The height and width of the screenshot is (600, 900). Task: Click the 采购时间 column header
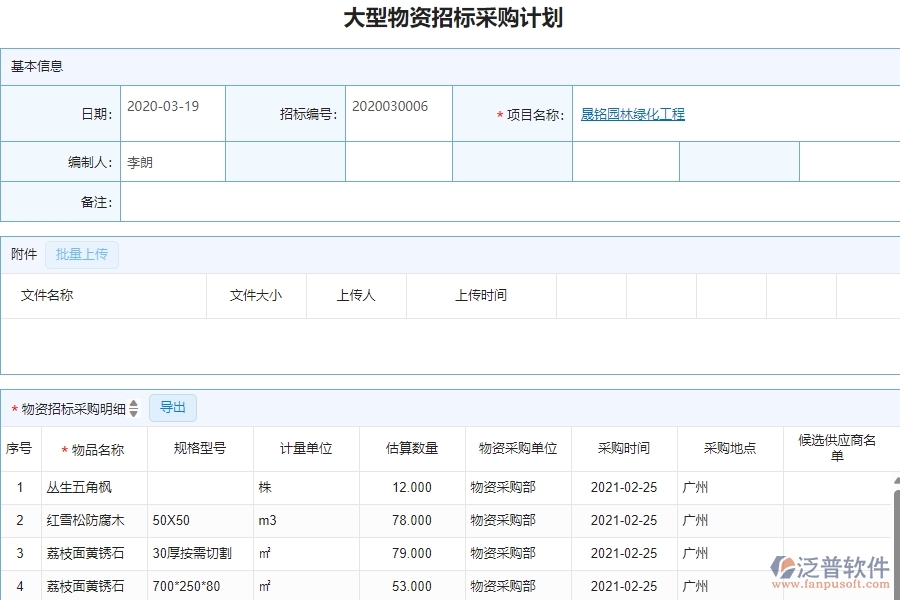(x=623, y=449)
